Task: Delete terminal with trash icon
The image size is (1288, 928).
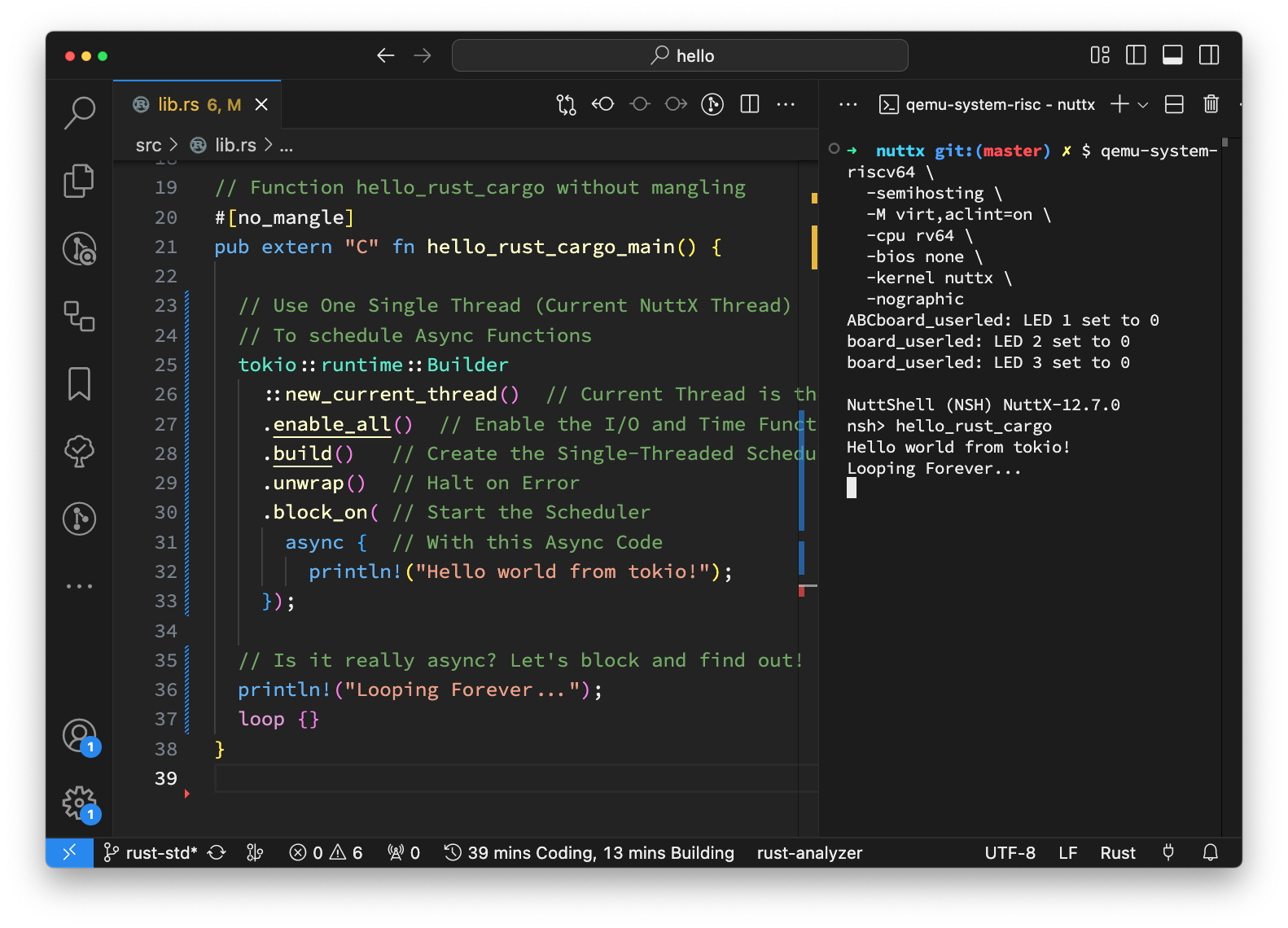Action: (1211, 104)
